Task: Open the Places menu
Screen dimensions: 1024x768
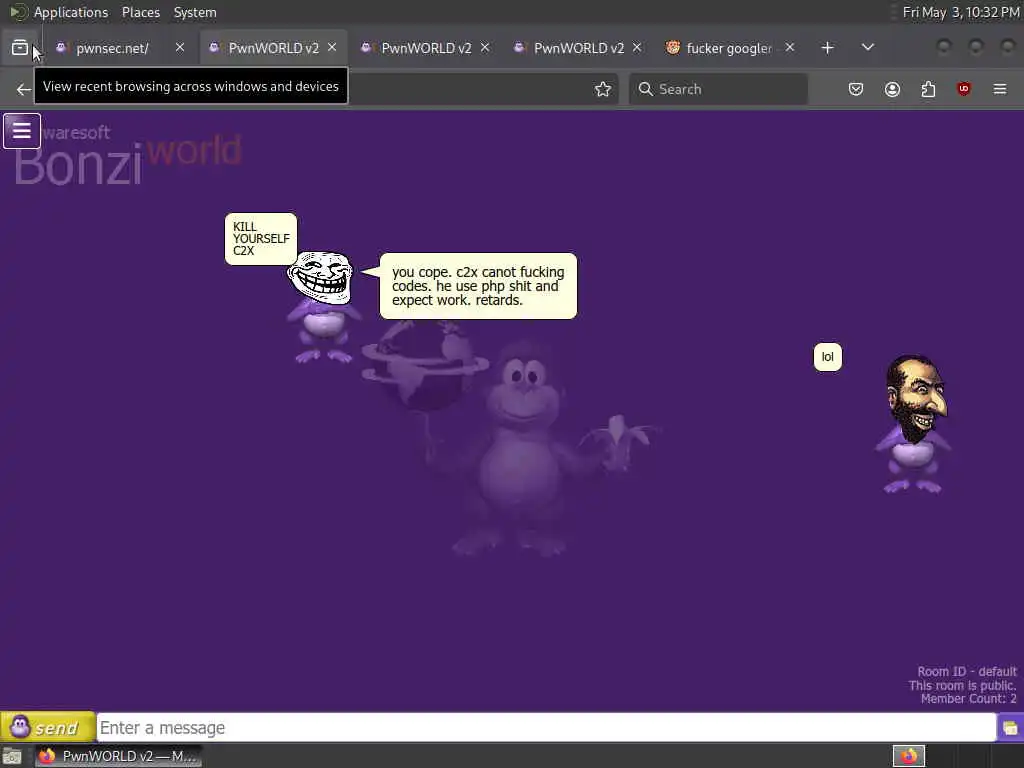Action: [141, 12]
